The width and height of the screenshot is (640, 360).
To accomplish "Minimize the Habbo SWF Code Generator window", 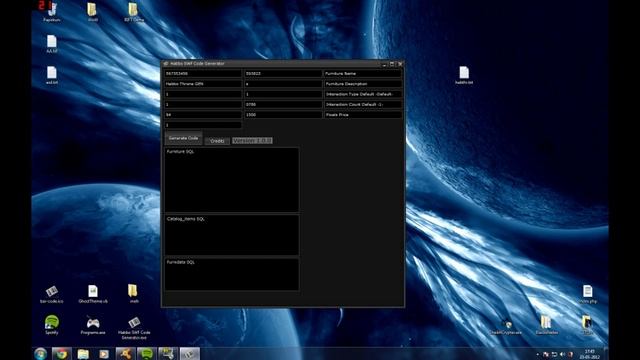I will pos(384,64).
